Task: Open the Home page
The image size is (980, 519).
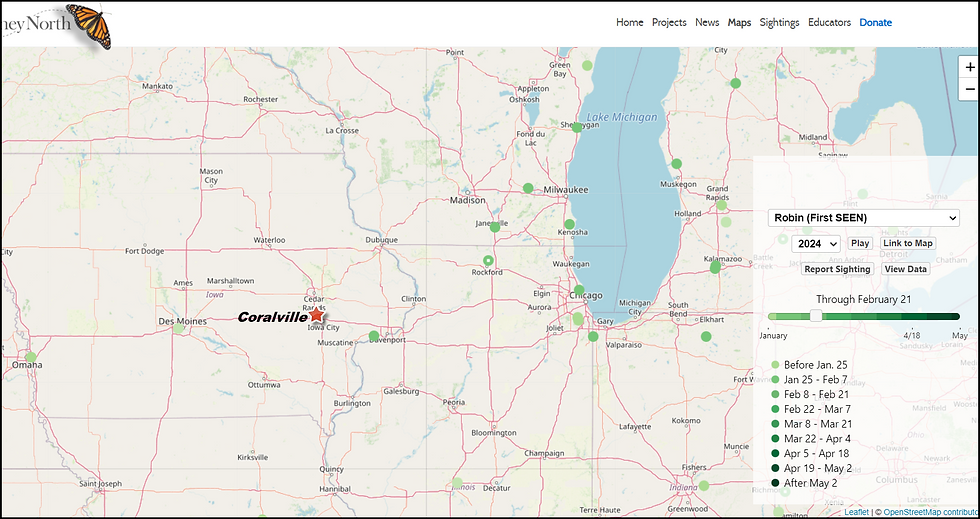Action: coord(629,23)
